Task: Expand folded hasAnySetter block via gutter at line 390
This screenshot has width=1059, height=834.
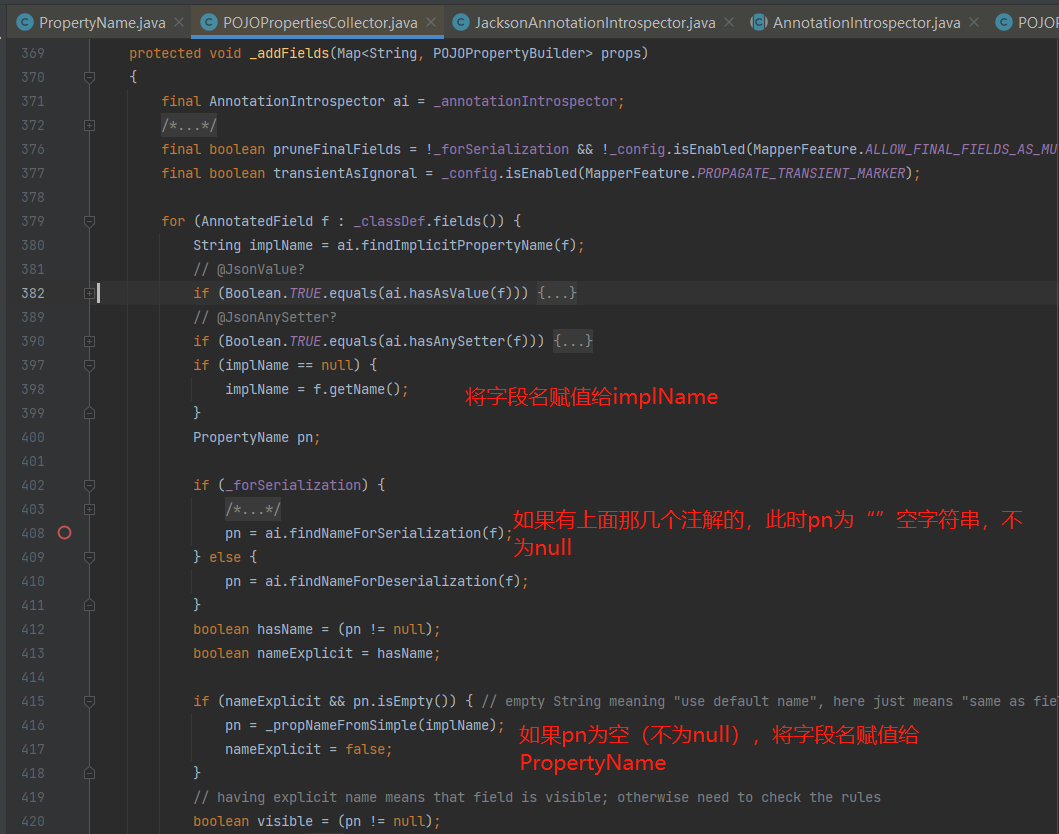Action: coord(89,341)
